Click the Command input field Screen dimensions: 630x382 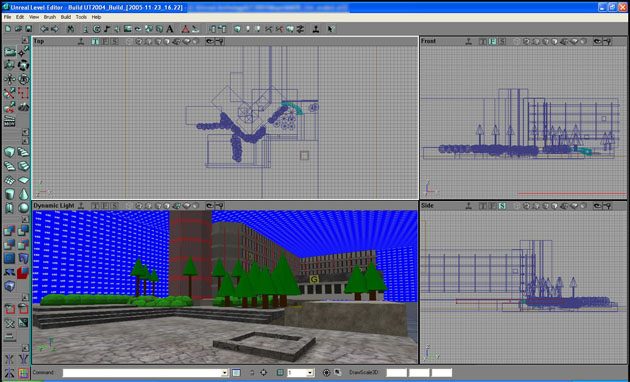[x=142, y=373]
